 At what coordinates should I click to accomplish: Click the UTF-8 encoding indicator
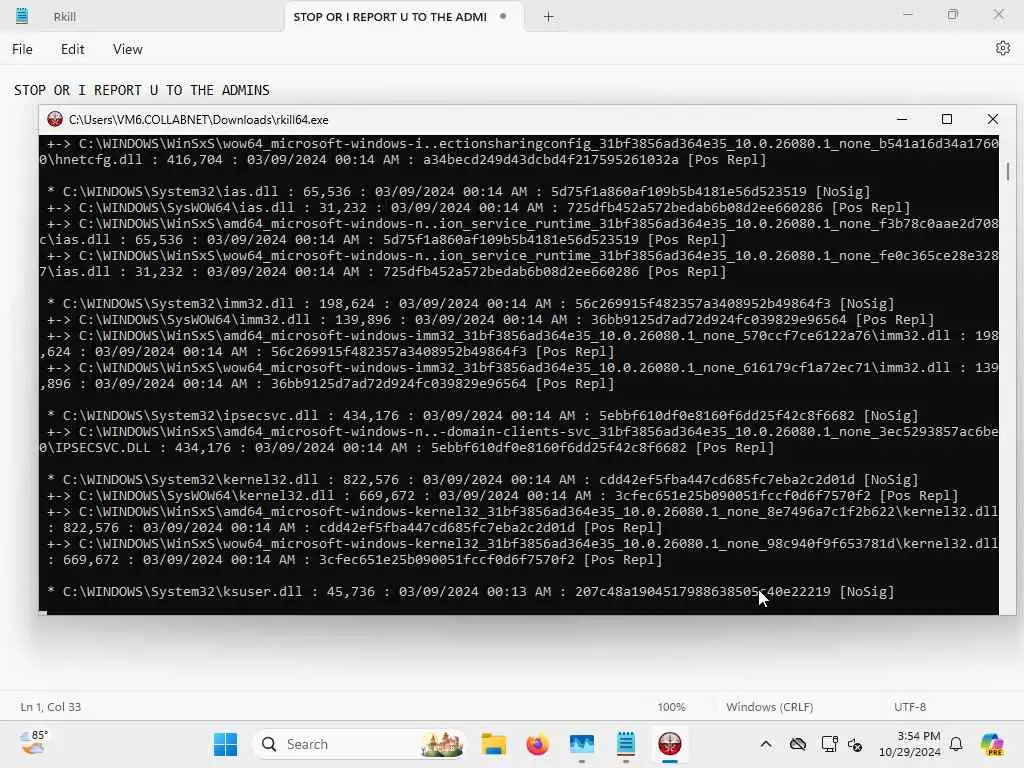(x=910, y=707)
